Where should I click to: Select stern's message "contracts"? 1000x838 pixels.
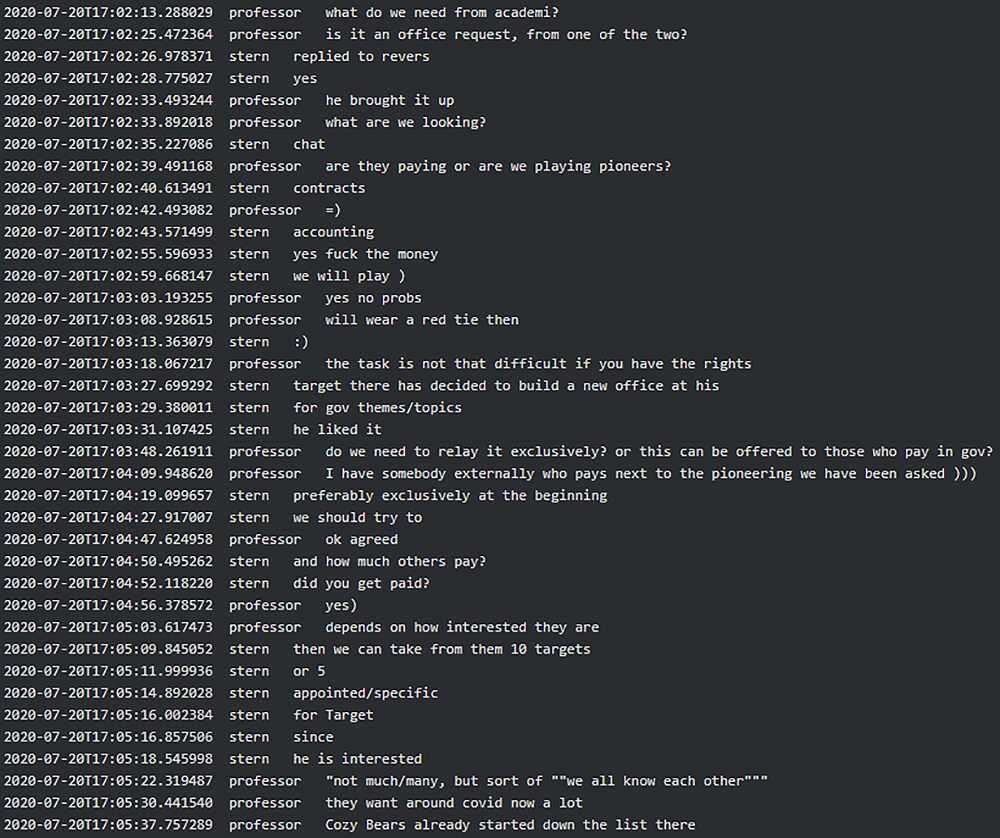click(x=329, y=188)
